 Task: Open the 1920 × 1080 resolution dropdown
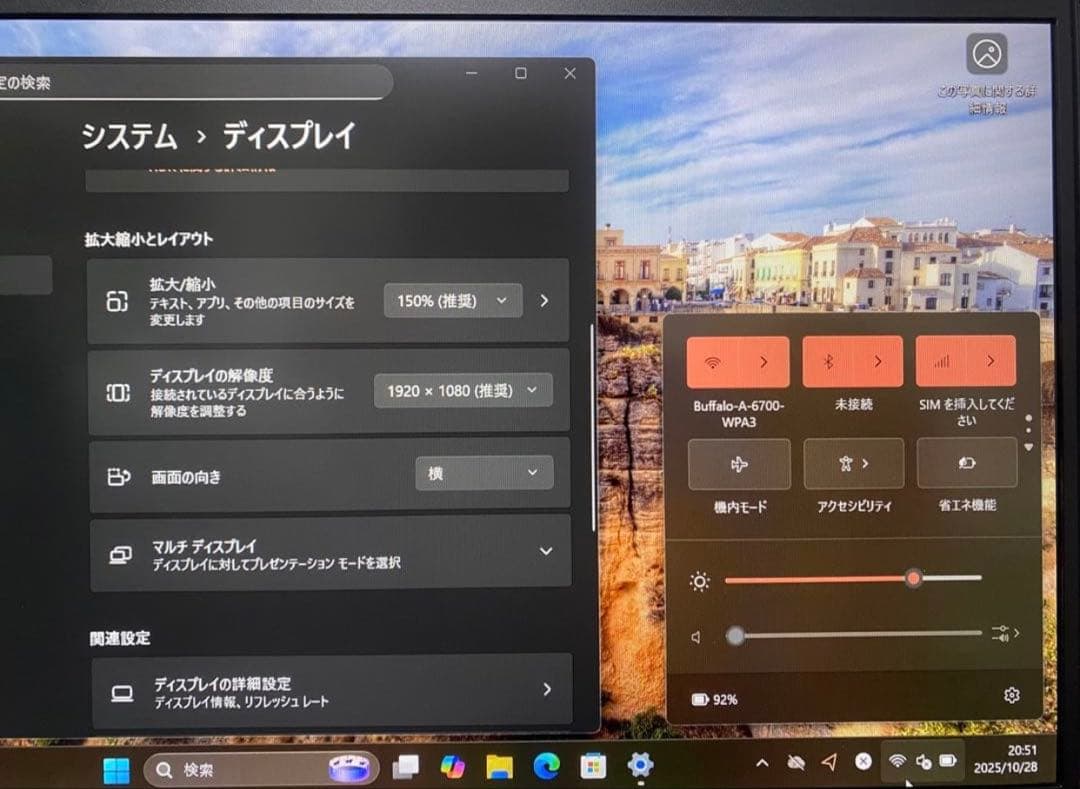[462, 390]
